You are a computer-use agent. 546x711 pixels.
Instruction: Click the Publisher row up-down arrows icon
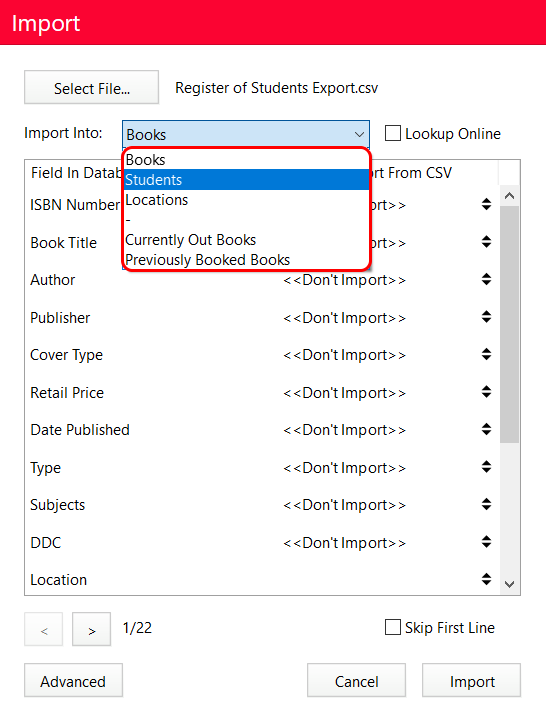486,317
